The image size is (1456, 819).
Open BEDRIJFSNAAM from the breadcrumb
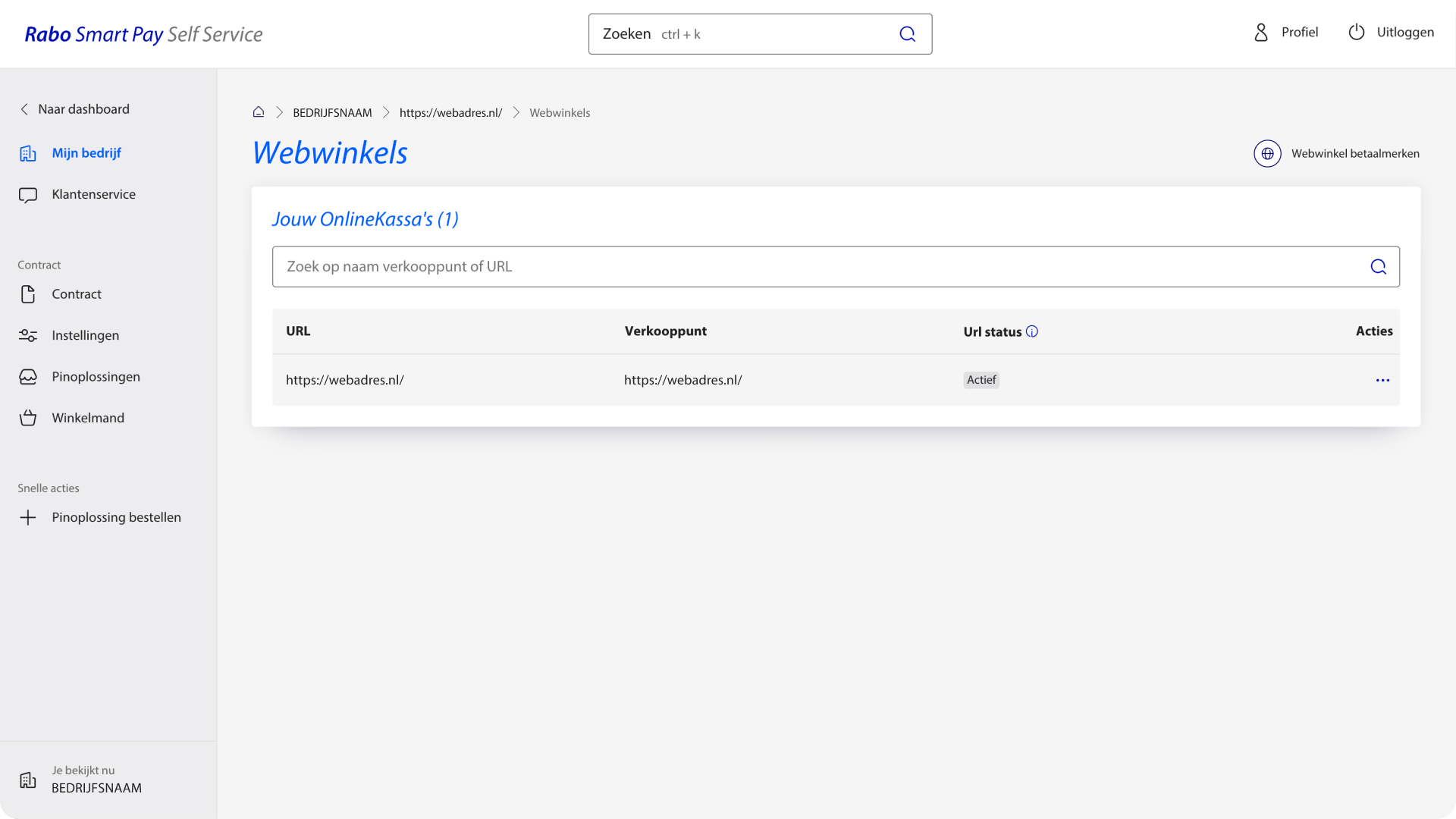332,112
